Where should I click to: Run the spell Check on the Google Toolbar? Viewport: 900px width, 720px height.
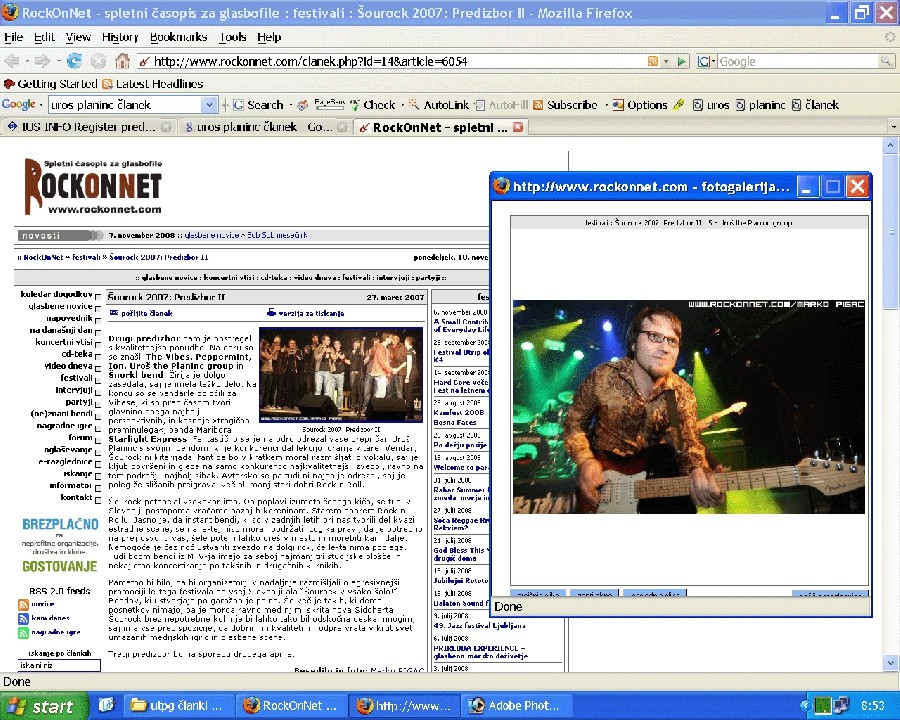(x=373, y=105)
